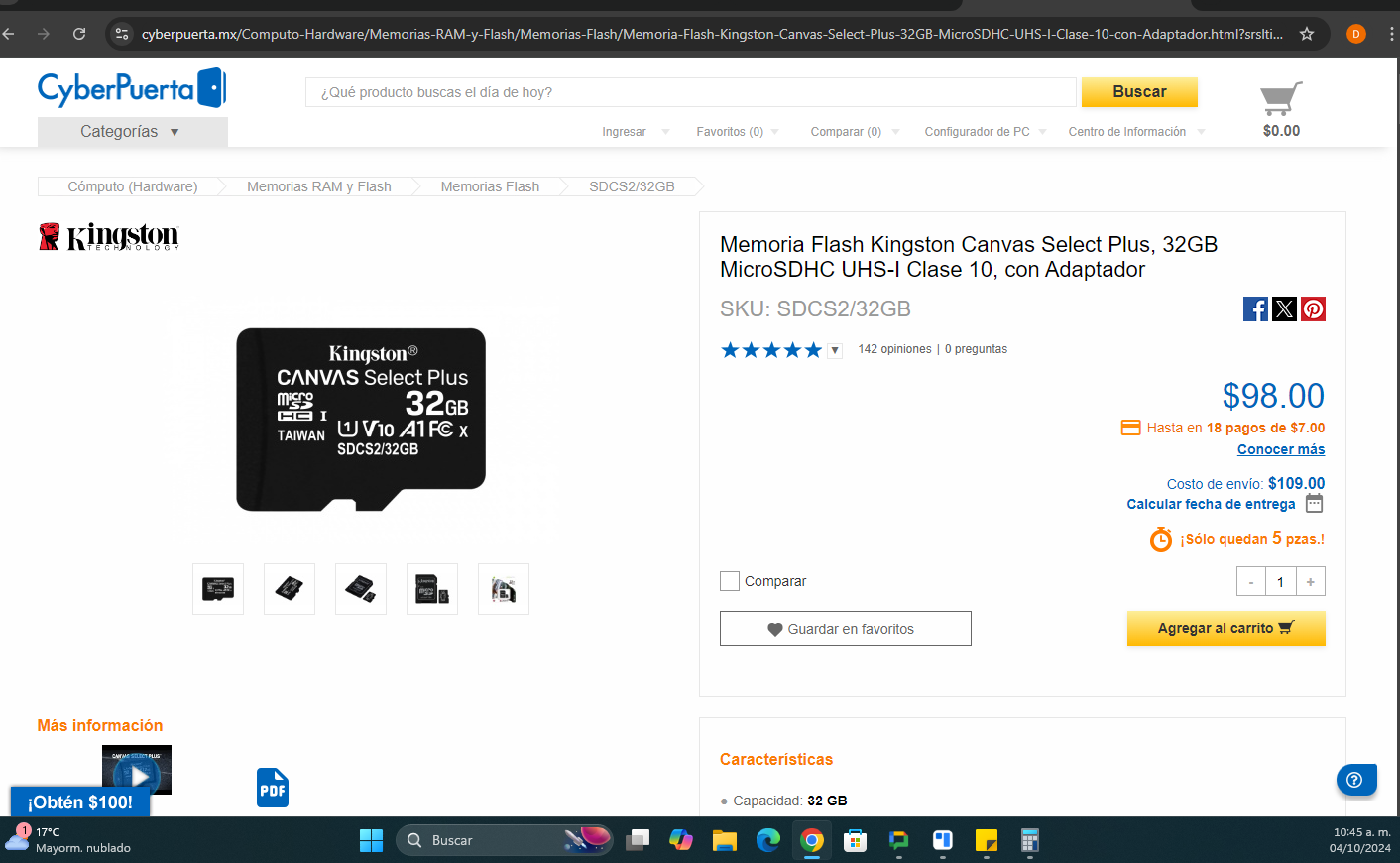Open the shopping cart icon

click(1281, 98)
